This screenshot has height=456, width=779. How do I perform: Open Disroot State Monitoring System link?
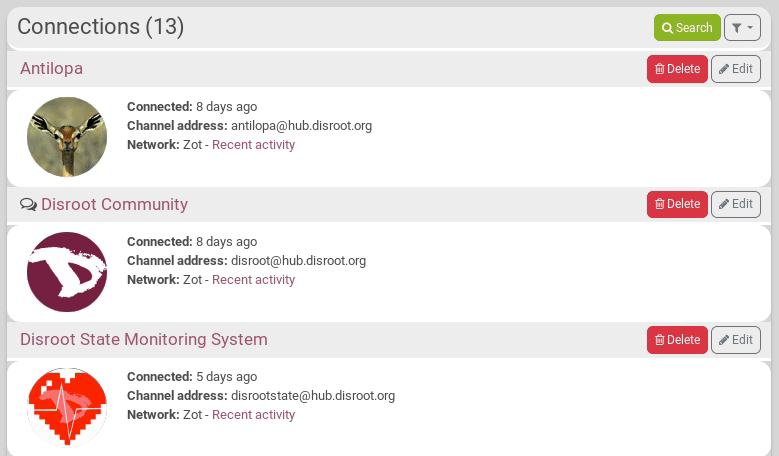[x=143, y=339]
